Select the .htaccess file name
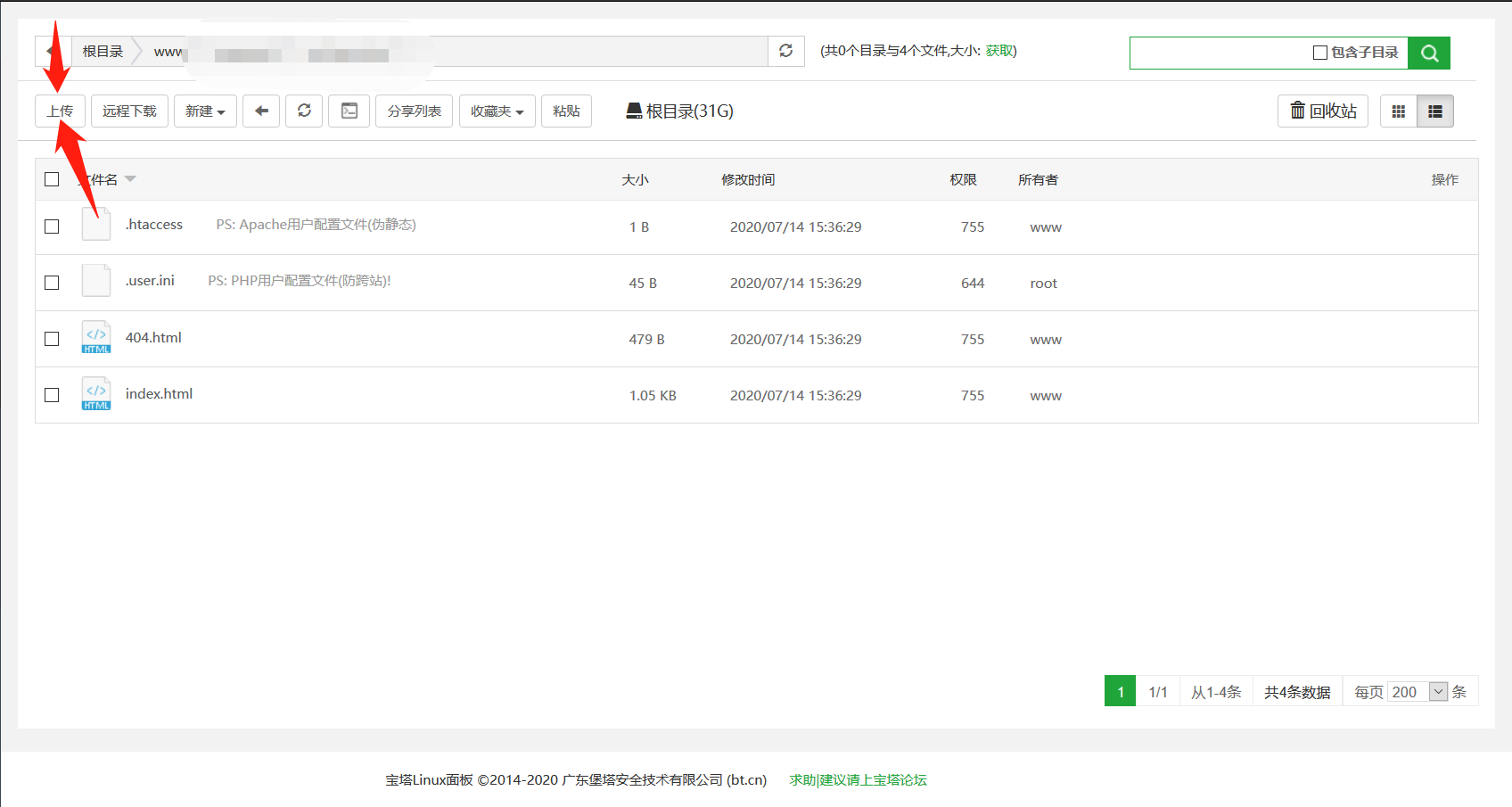This screenshot has width=1512, height=807. click(153, 225)
